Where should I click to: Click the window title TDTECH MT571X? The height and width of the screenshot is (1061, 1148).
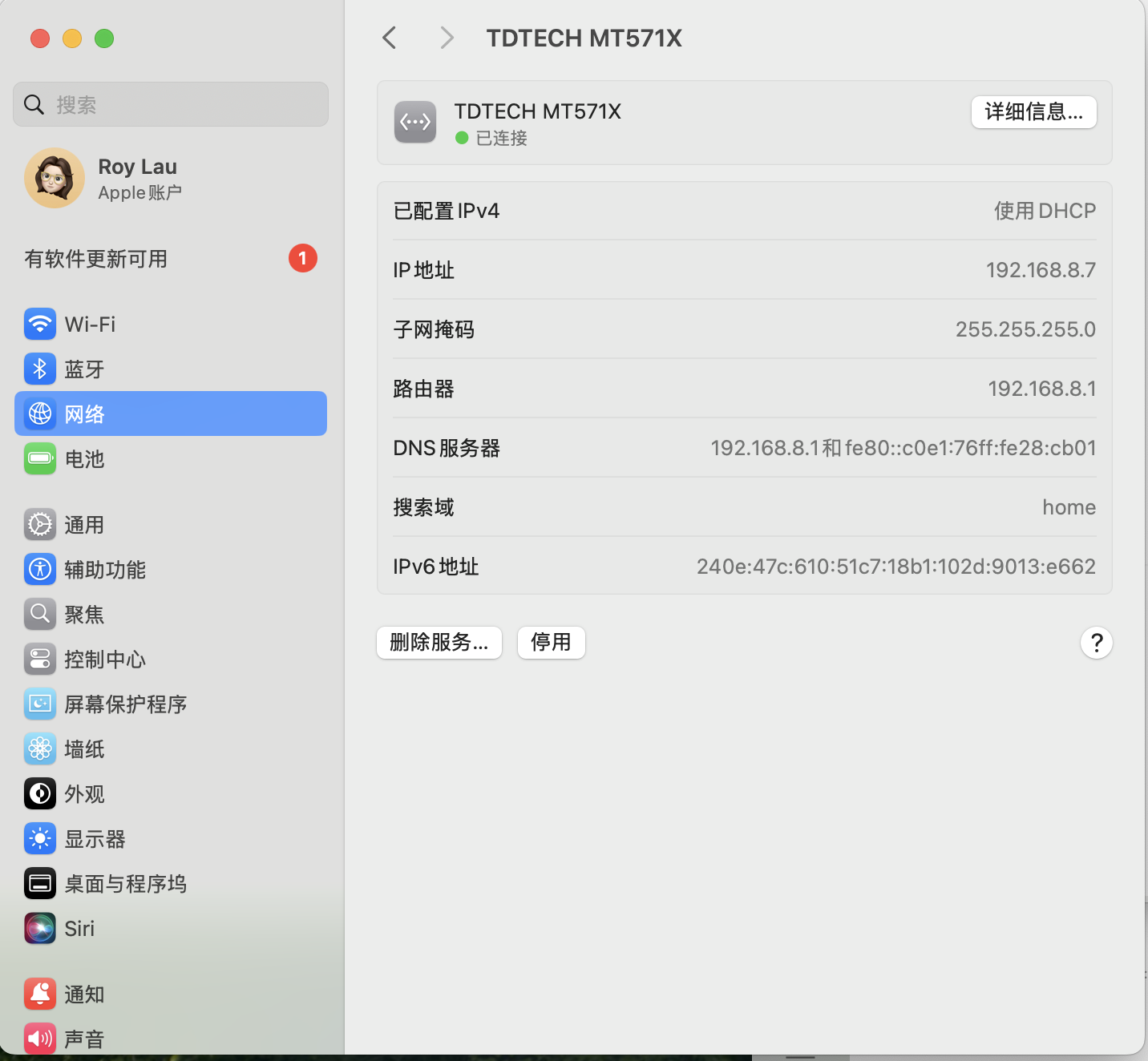point(584,38)
